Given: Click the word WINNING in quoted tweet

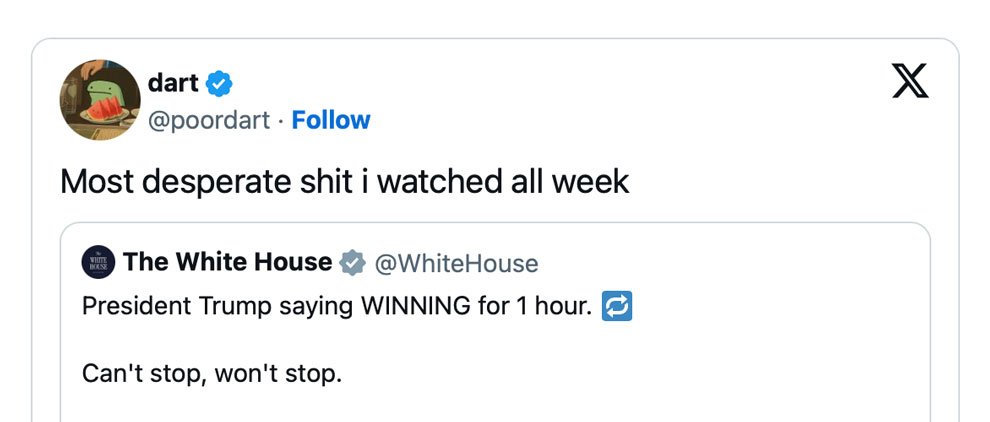Looking at the screenshot, I should pos(415,306).
